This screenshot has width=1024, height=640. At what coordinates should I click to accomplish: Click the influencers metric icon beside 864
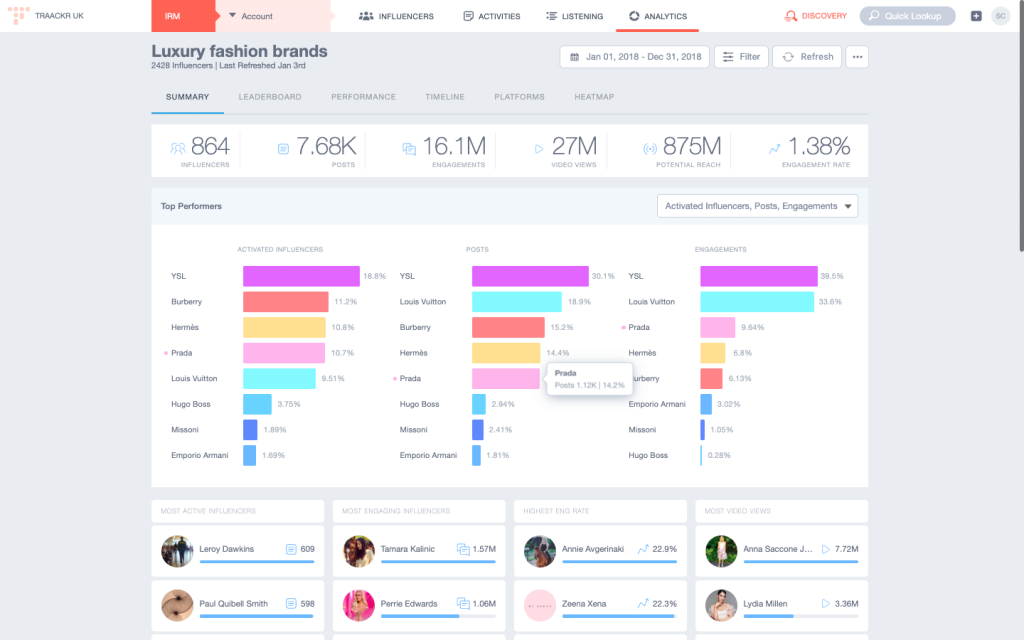pyautogui.click(x=178, y=148)
